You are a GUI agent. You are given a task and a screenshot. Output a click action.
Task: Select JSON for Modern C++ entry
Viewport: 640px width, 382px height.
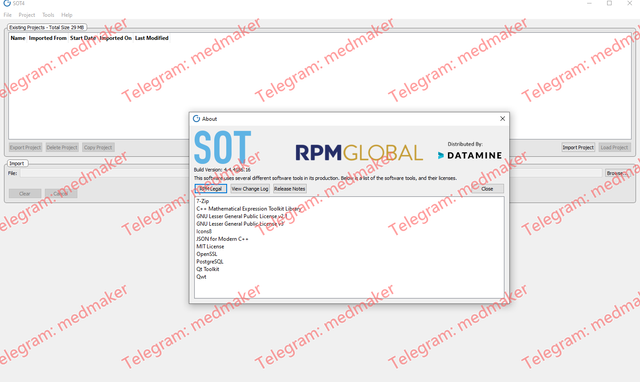[222, 239]
